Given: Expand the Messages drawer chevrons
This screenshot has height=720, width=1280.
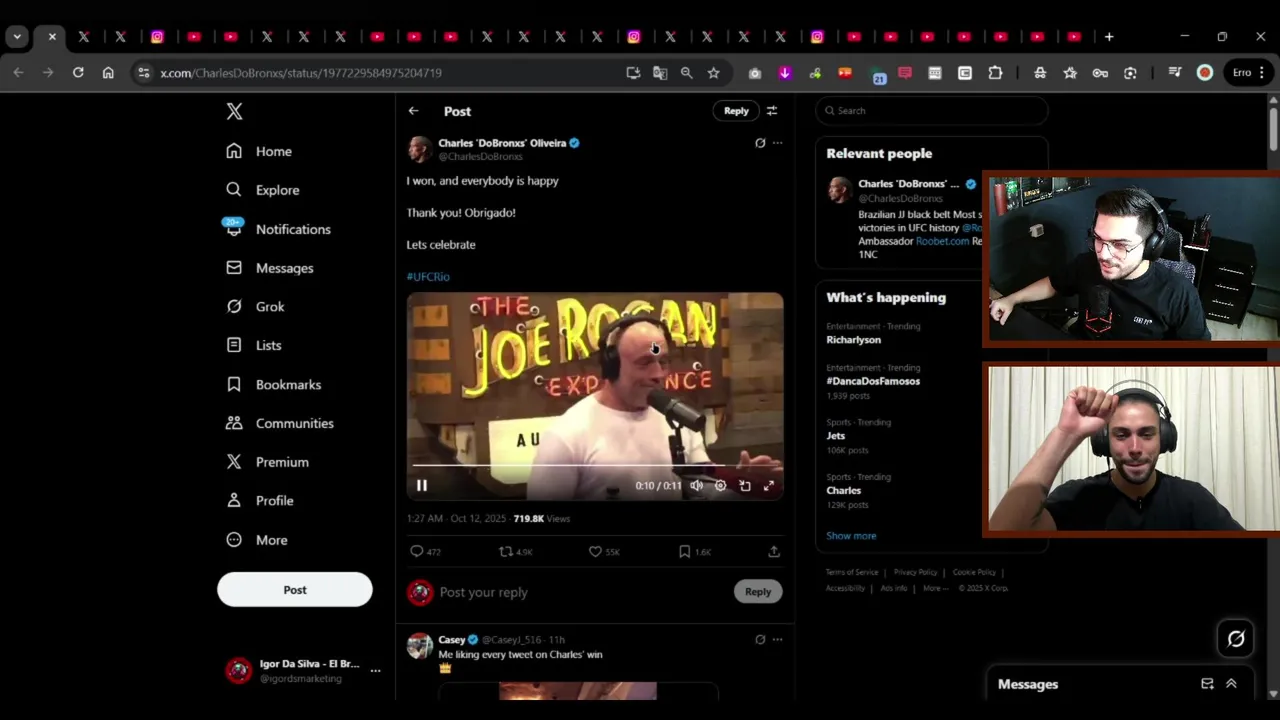Looking at the screenshot, I should [x=1231, y=684].
